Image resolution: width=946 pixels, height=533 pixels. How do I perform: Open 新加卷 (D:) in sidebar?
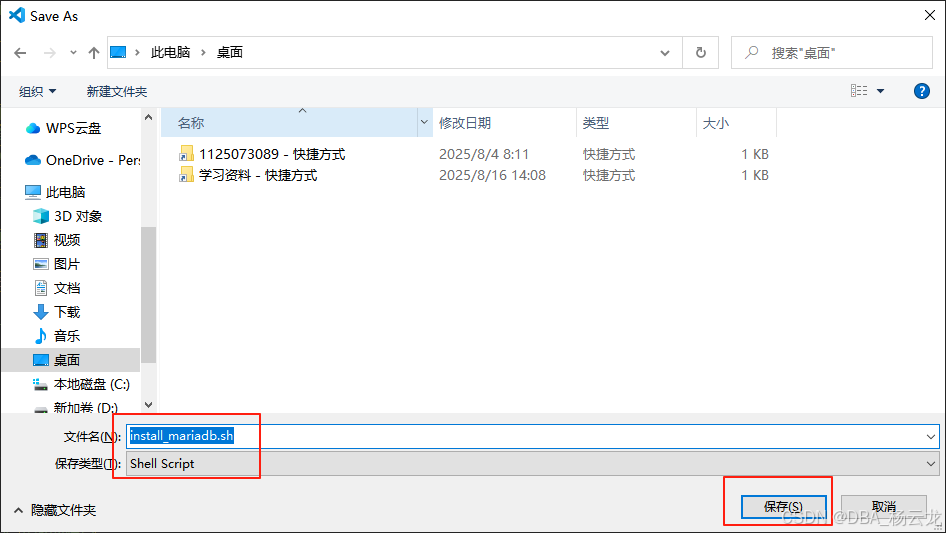75,407
